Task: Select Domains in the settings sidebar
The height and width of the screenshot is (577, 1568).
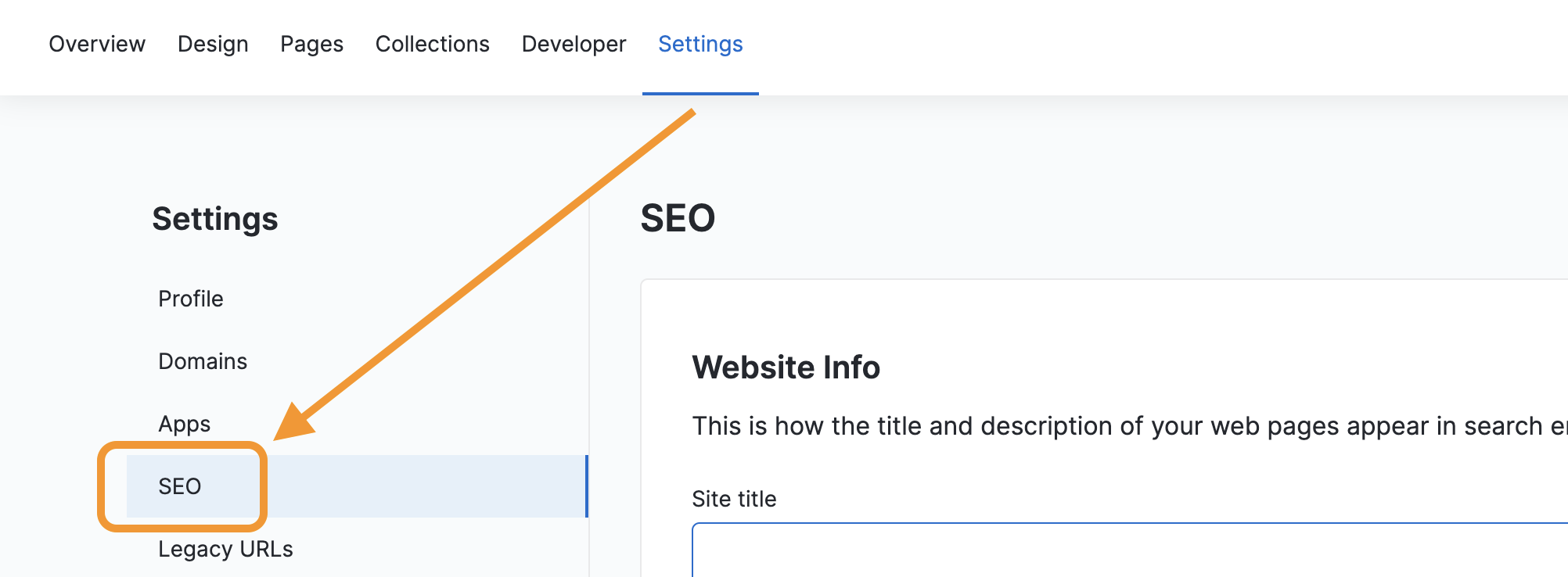Action: point(203,361)
